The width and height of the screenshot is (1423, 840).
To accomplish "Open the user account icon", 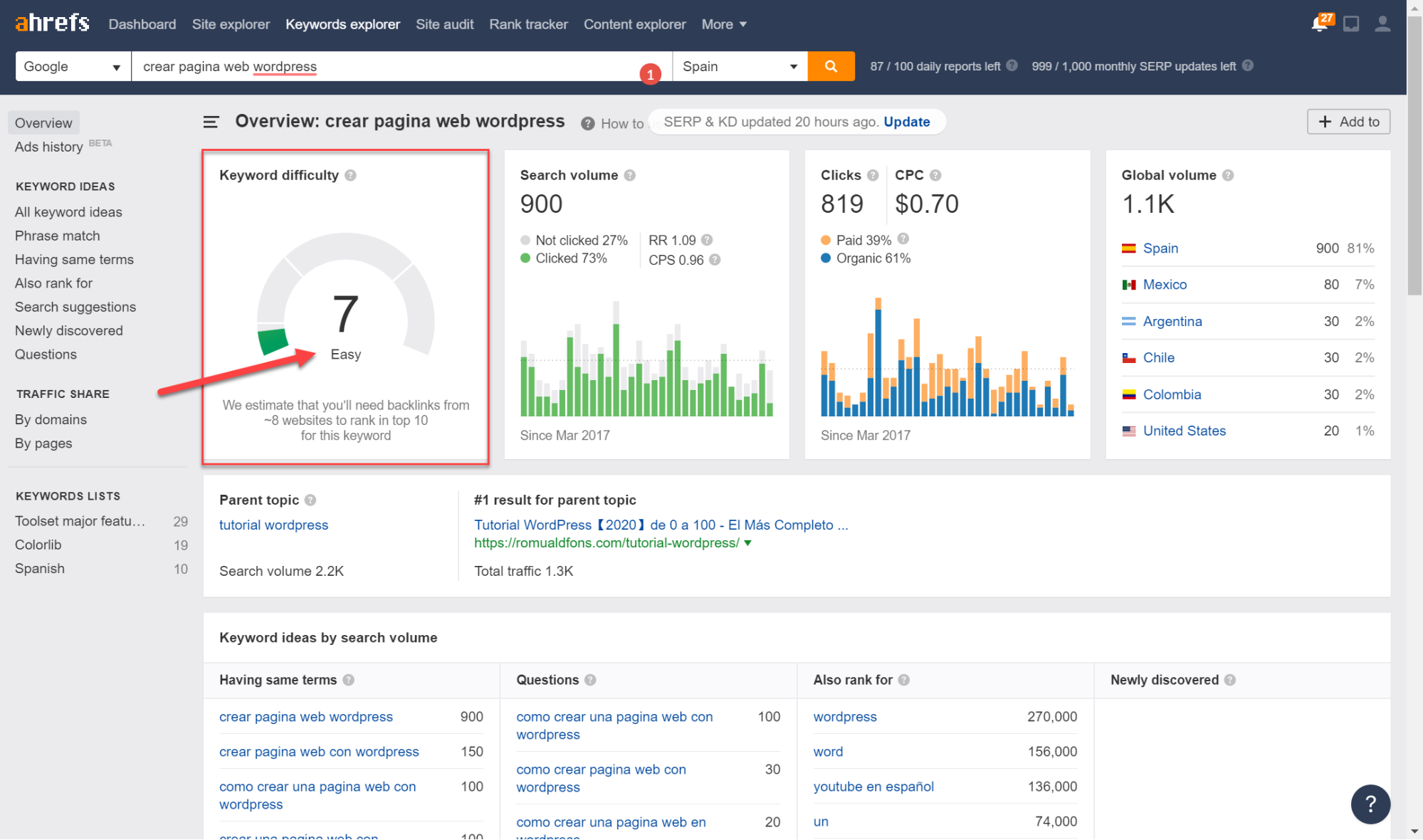I will (x=1382, y=24).
